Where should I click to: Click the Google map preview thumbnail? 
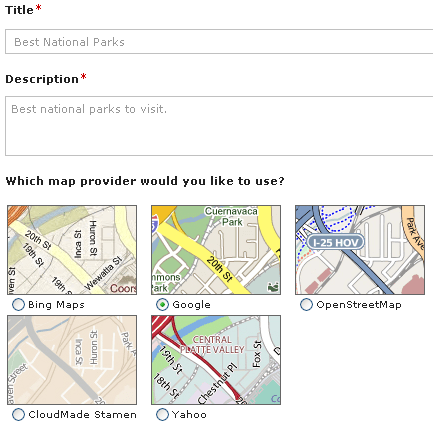(216, 250)
